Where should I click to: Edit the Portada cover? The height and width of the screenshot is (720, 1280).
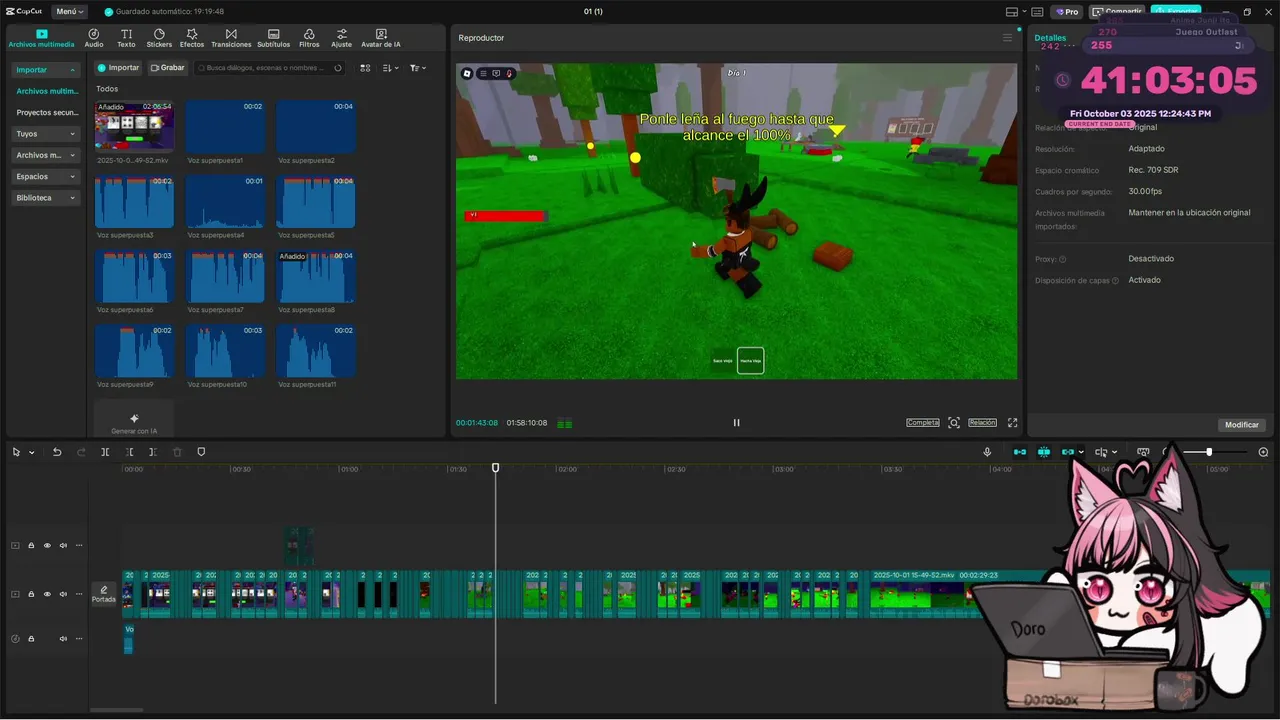103,594
